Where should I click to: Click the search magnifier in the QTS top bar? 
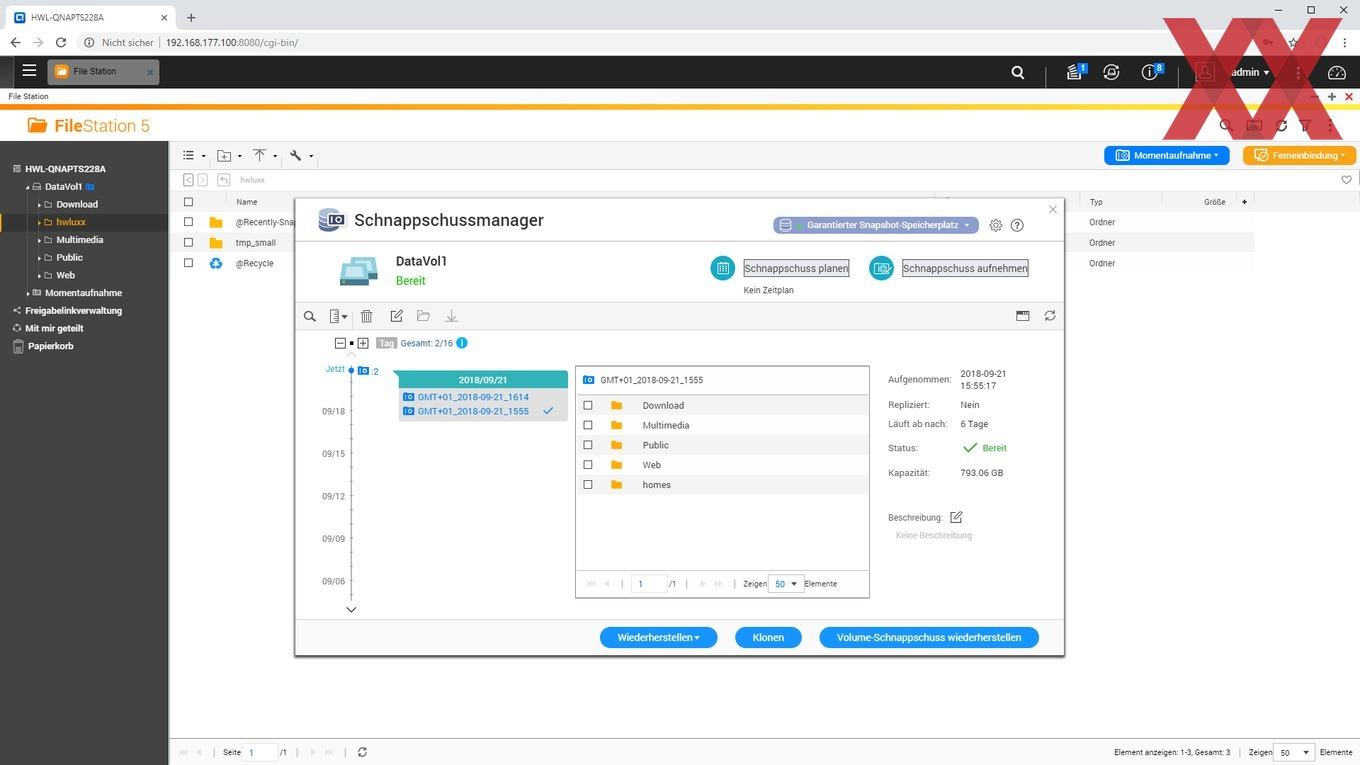(1018, 72)
